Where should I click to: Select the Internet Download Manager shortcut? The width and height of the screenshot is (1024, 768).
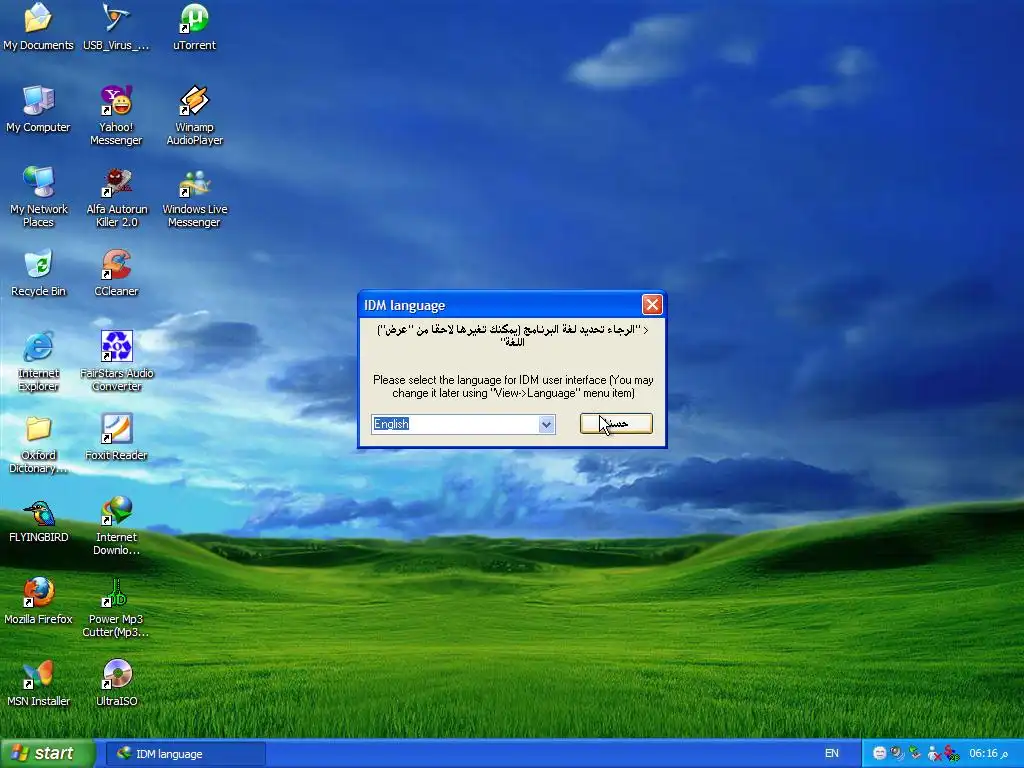point(116,526)
